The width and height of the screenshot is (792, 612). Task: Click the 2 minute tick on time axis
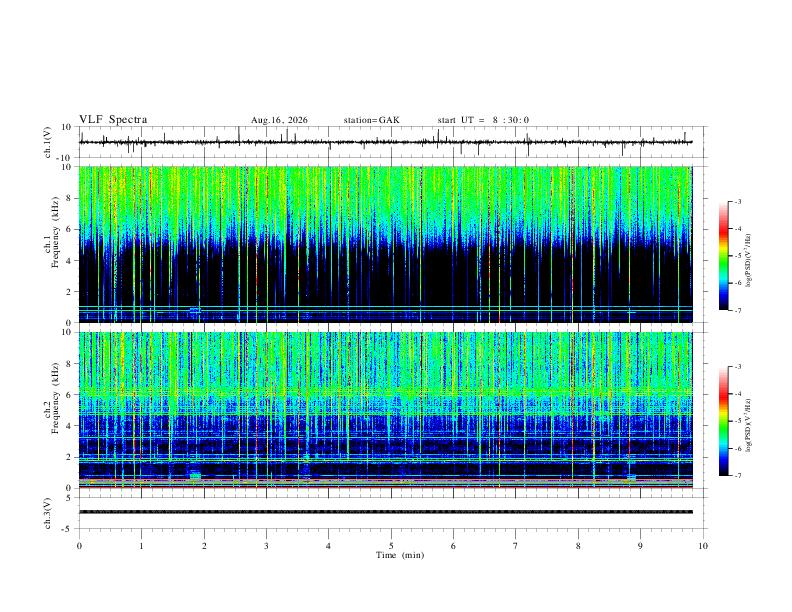[204, 546]
